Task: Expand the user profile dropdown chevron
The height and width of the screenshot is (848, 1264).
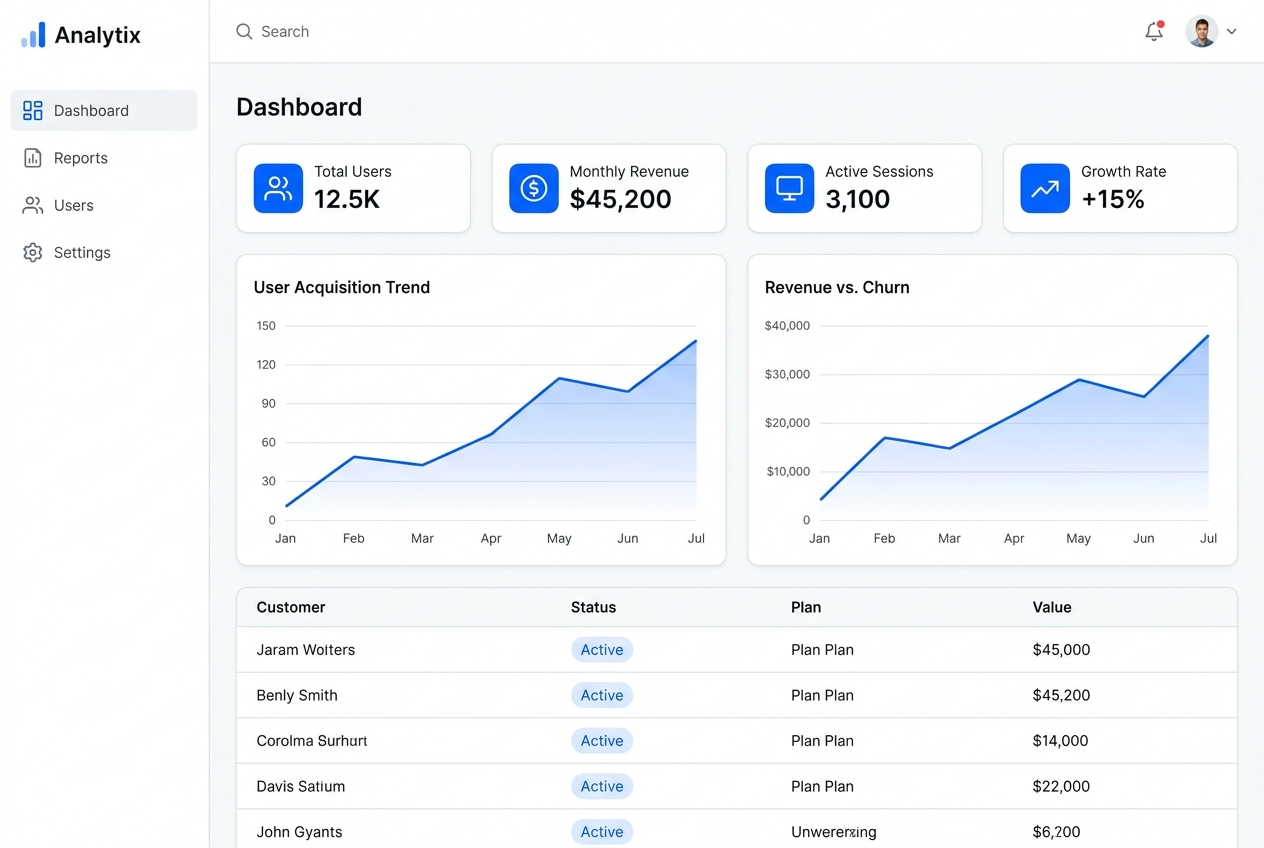Action: pos(1232,31)
